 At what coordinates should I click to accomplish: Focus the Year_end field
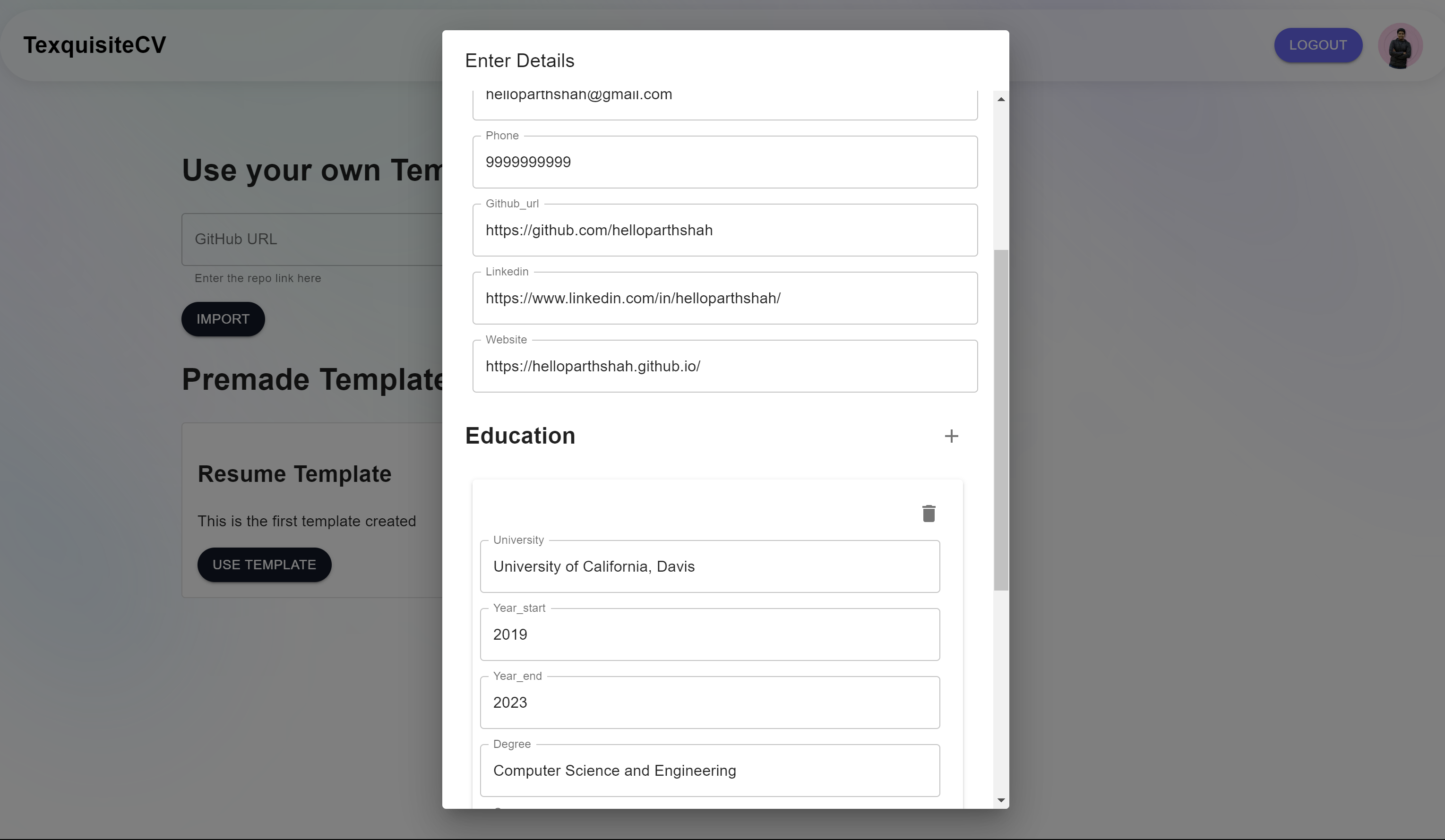pyautogui.click(x=709, y=703)
